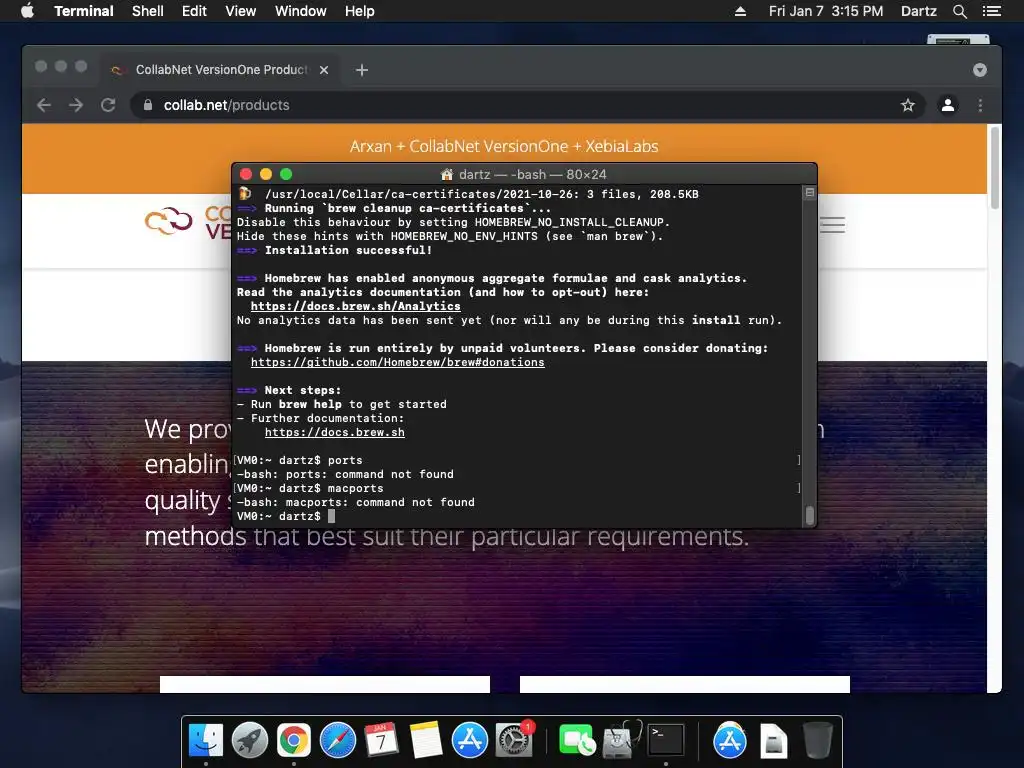Open Finder from the Dock
1024x768 pixels.
[206, 741]
